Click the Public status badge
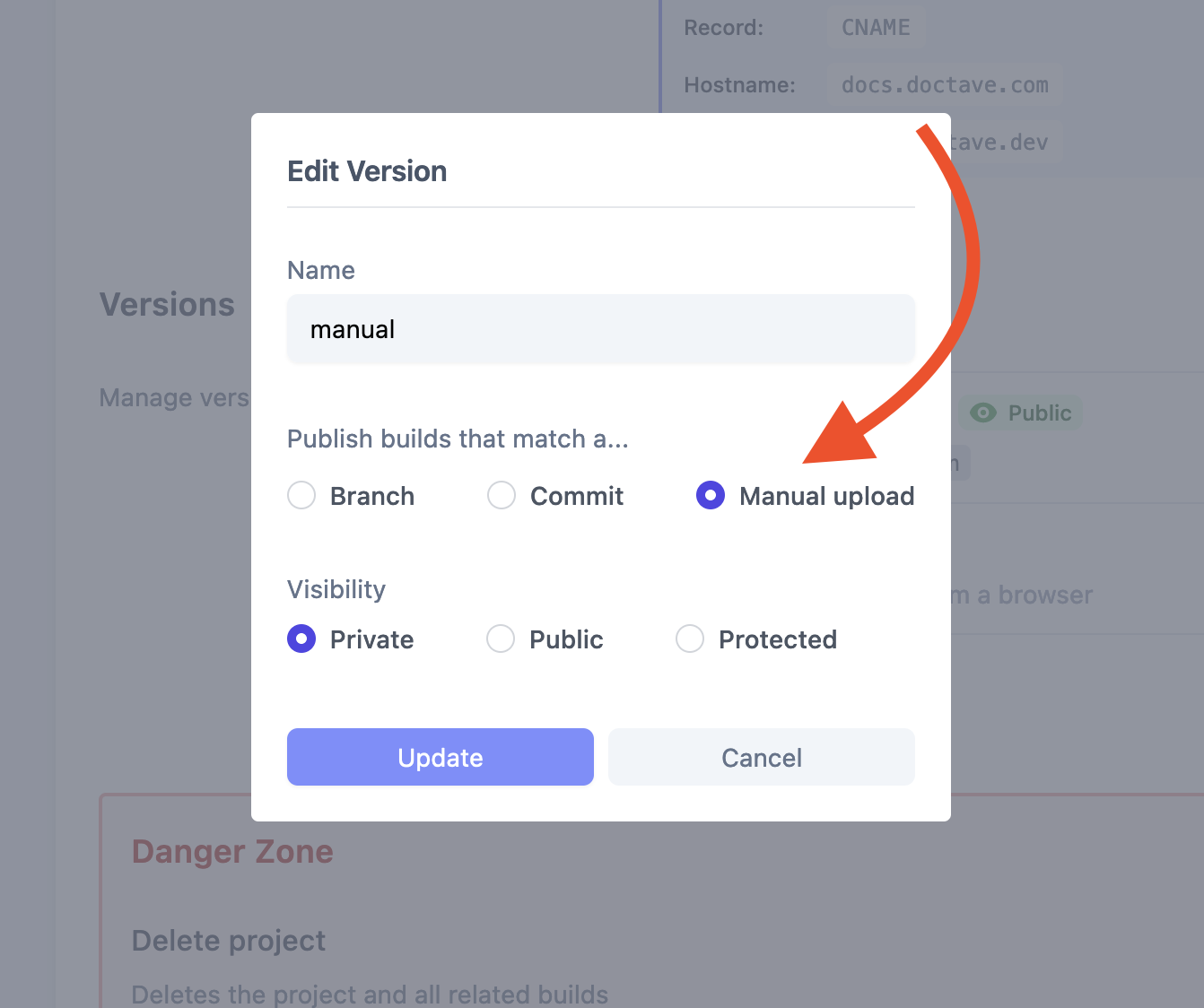This screenshot has width=1204, height=1008. point(1020,413)
